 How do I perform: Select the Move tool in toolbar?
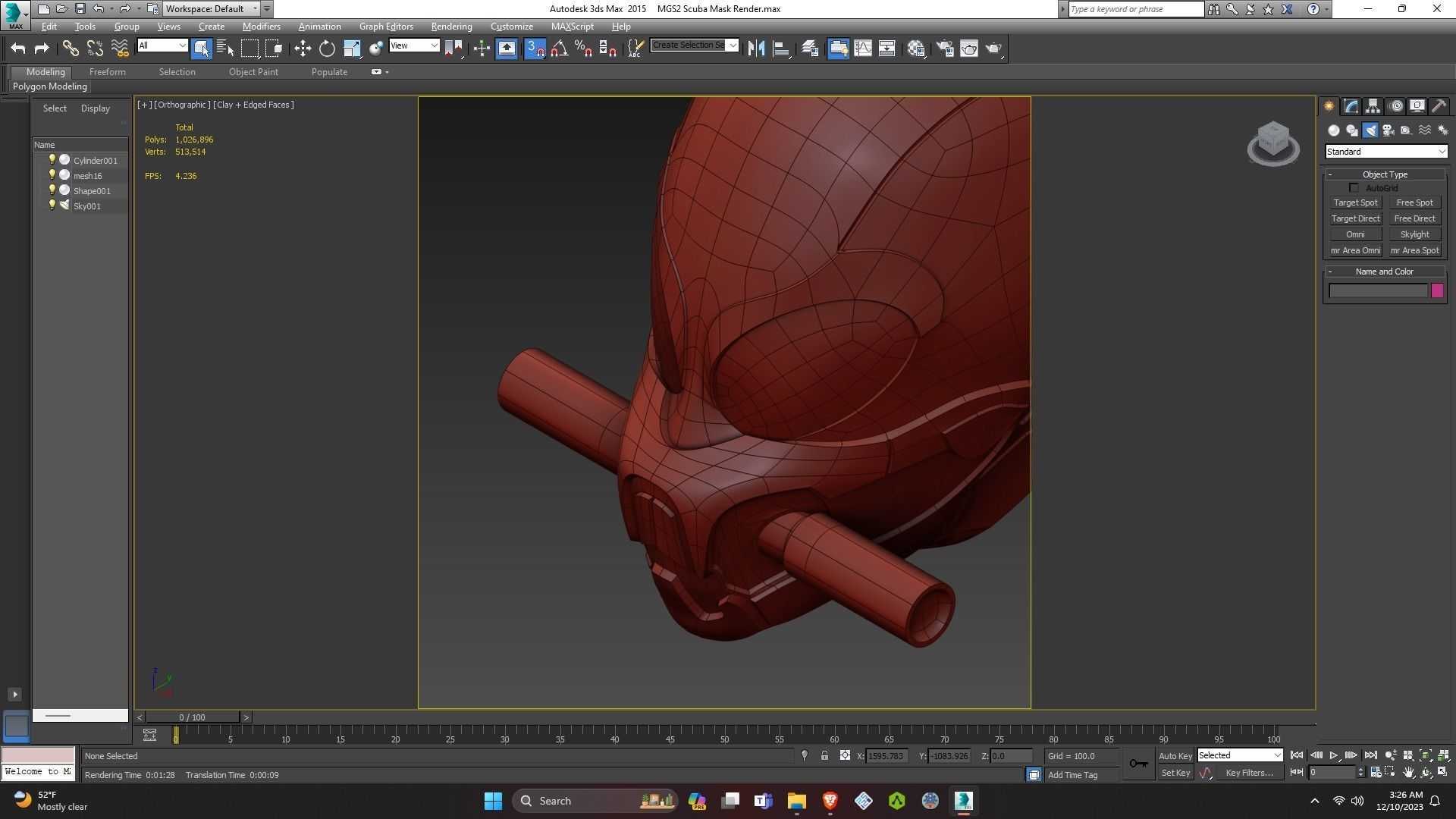pos(303,49)
